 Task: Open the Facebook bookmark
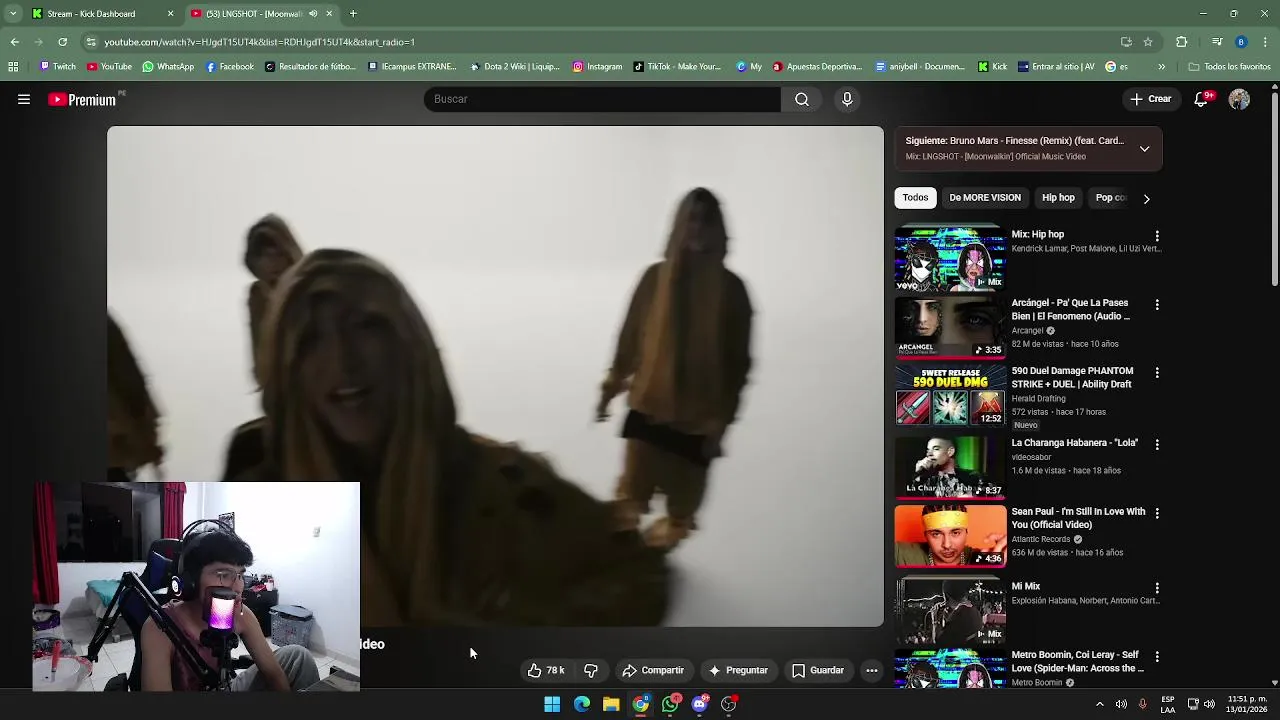tap(229, 67)
